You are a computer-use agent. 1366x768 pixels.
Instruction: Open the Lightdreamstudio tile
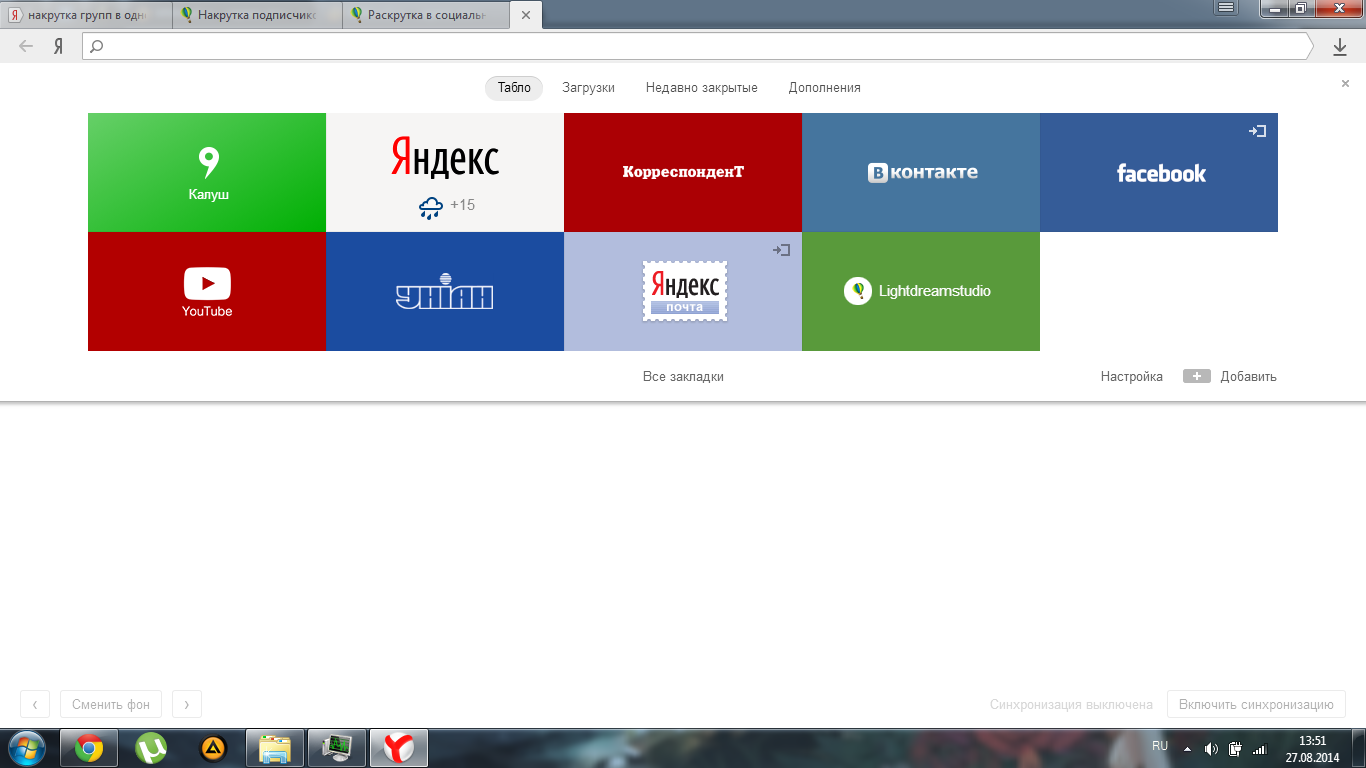click(x=921, y=291)
